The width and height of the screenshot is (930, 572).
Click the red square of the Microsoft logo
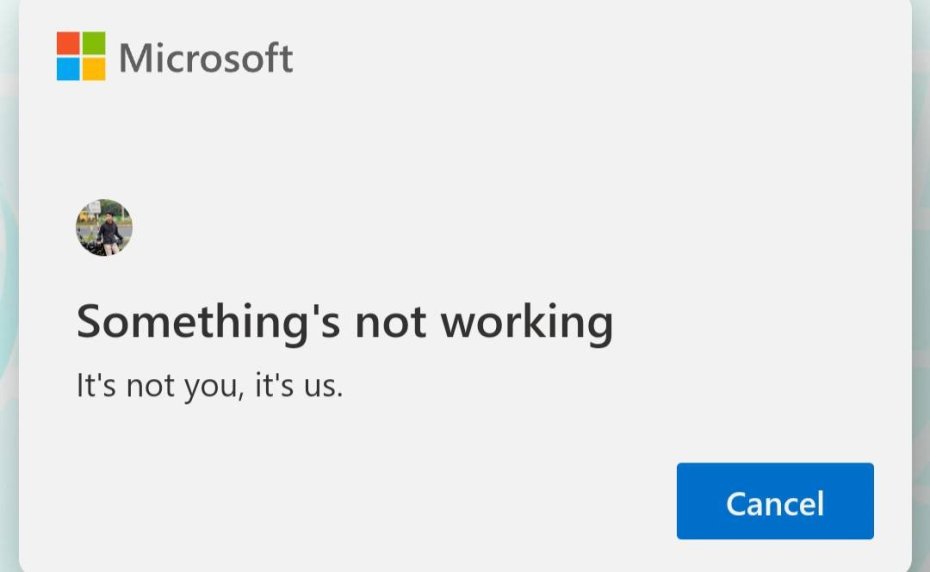[68, 43]
